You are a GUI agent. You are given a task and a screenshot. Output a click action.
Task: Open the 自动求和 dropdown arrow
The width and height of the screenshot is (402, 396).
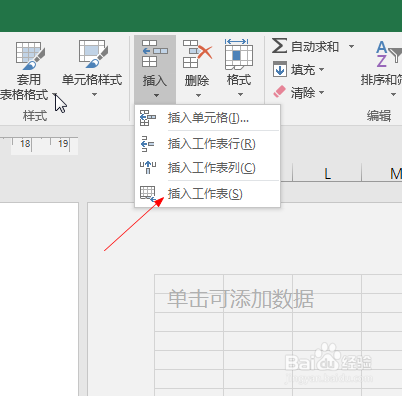(x=351, y=46)
